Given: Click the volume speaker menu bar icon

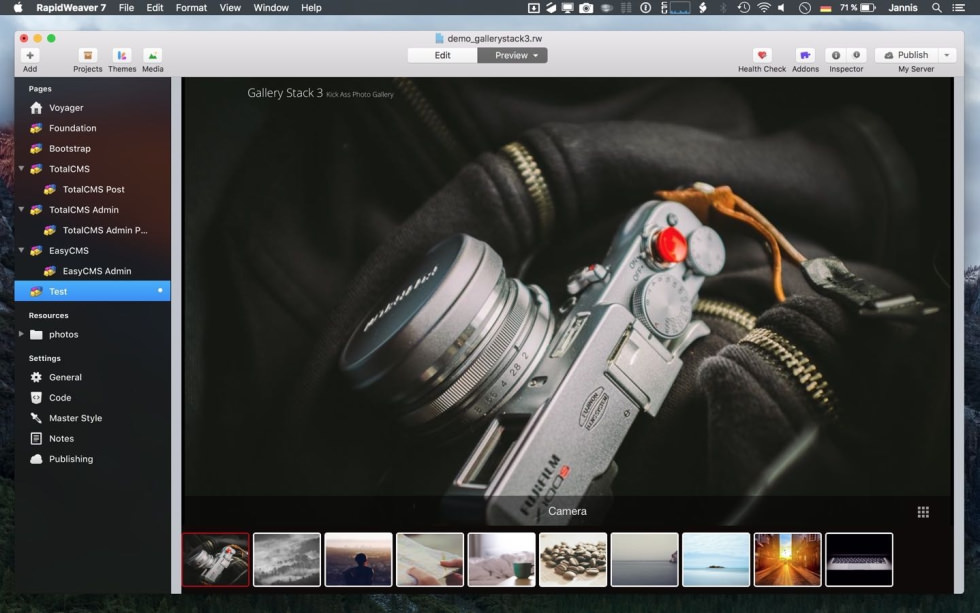Looking at the screenshot, I should point(781,7).
